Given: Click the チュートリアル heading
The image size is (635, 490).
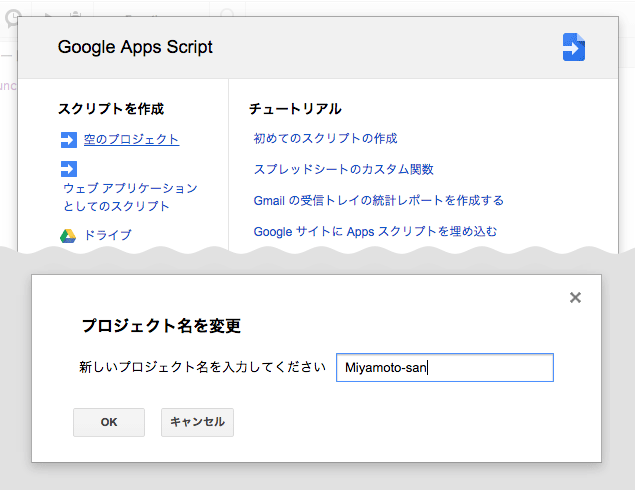Looking at the screenshot, I should click(x=295, y=109).
